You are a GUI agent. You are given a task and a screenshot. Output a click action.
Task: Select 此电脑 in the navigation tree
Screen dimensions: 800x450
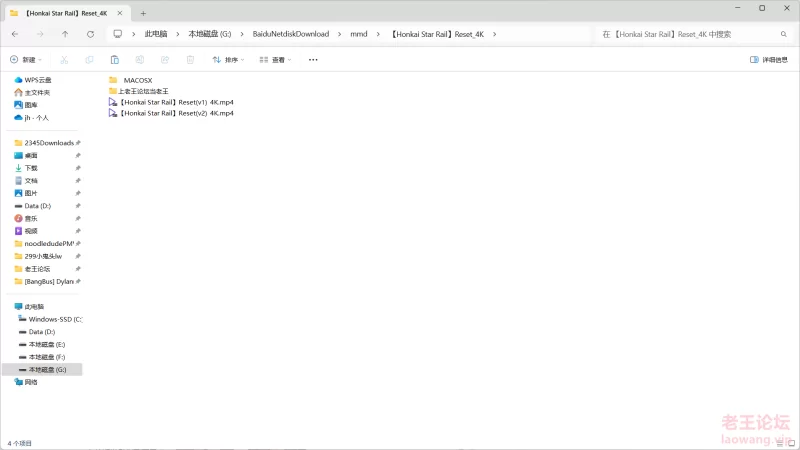29,307
